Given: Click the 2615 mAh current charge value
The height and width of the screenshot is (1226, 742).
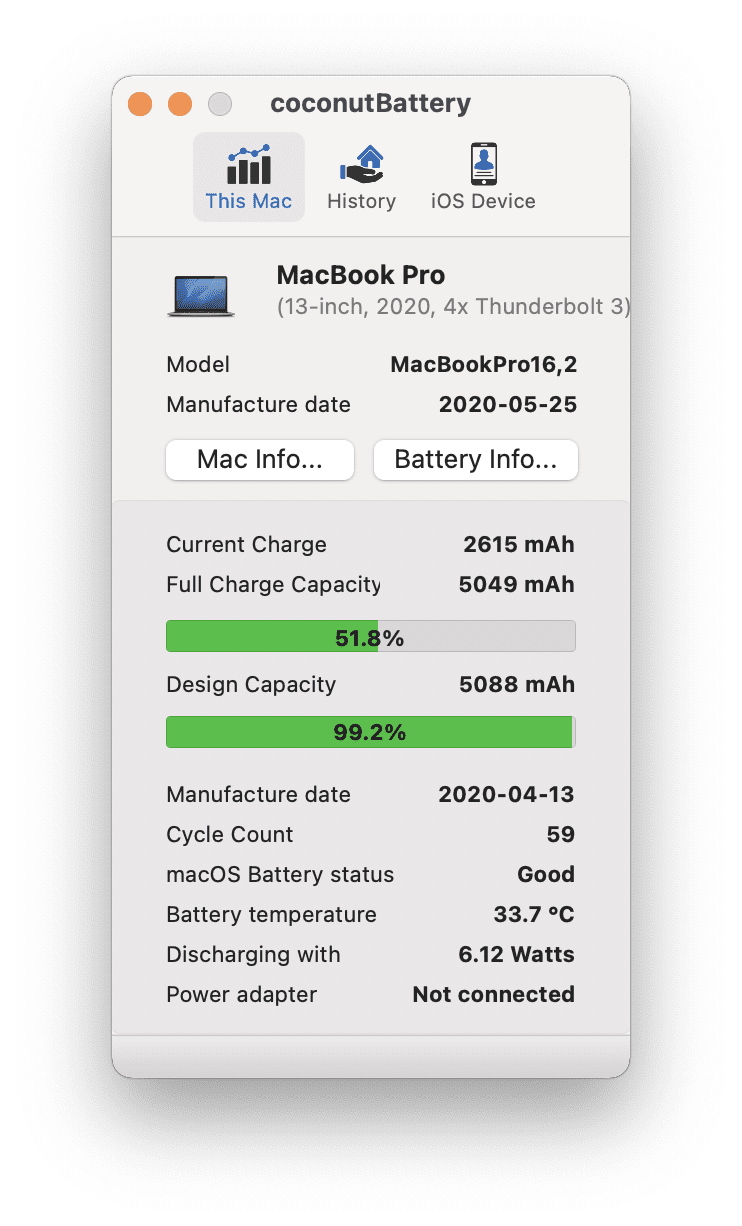Looking at the screenshot, I should pyautogui.click(x=518, y=545).
